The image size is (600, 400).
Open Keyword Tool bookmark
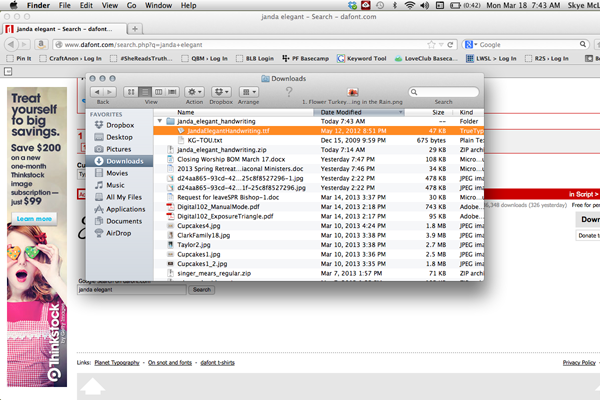click(362, 58)
